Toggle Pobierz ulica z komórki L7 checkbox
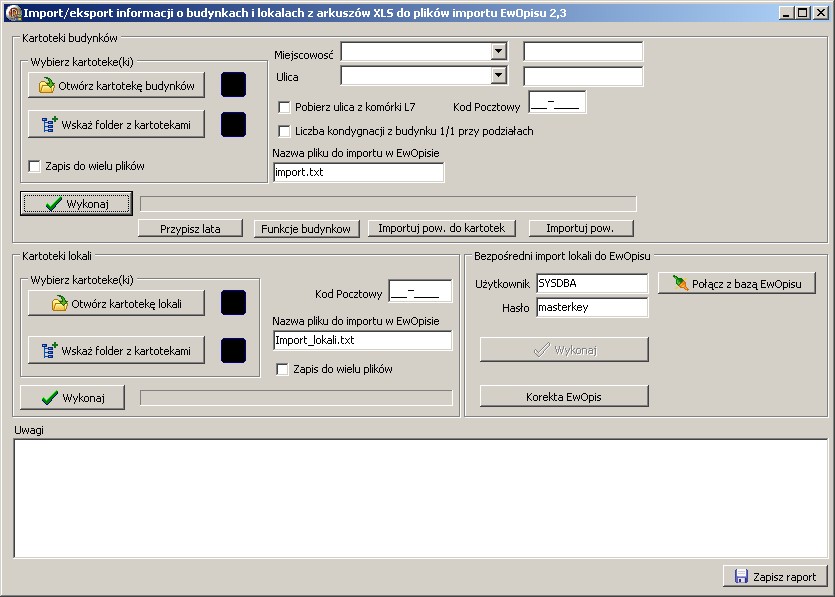Screen dimensions: 835x597 coord(284,107)
